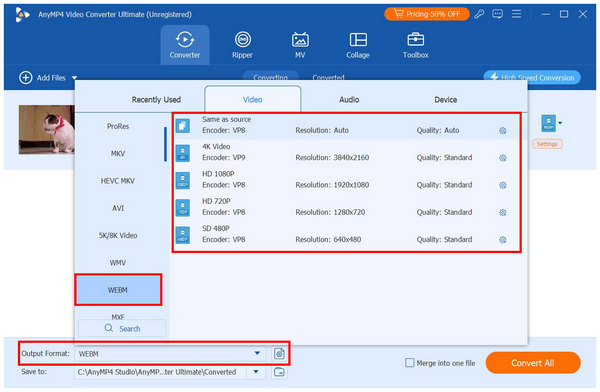Toggle High Speed Conversion
This screenshot has height=392, width=600.
coord(532,77)
